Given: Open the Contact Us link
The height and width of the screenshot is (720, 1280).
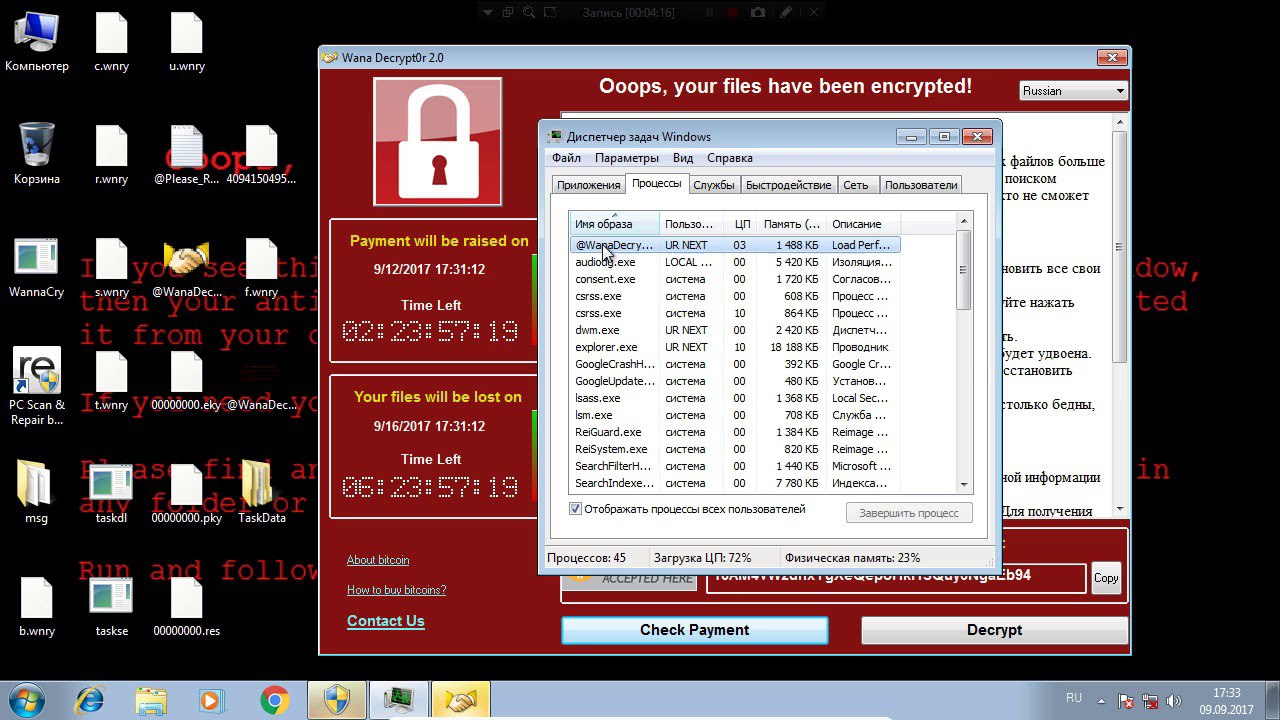Looking at the screenshot, I should (x=386, y=621).
